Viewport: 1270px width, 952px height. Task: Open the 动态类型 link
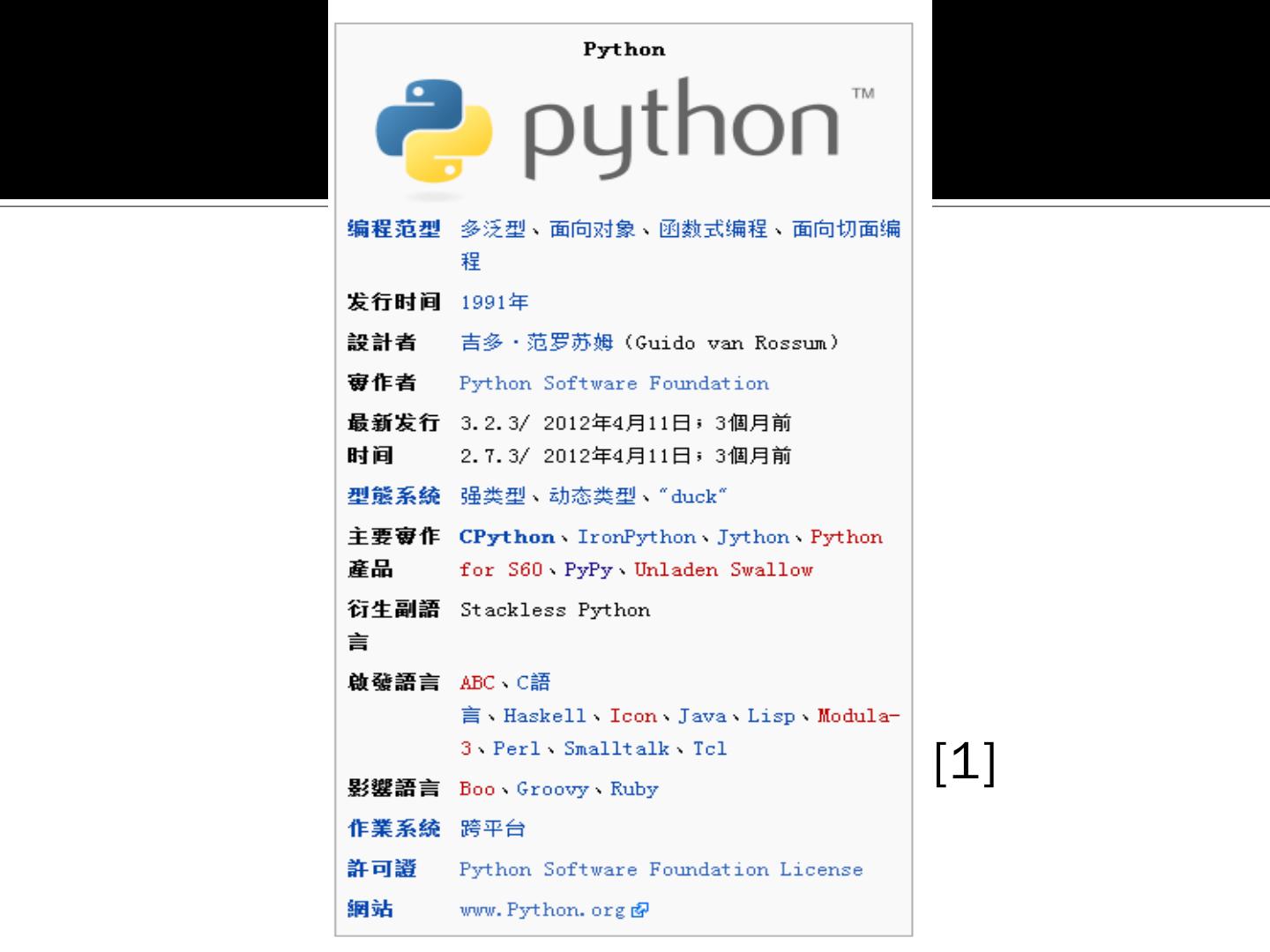(x=593, y=496)
